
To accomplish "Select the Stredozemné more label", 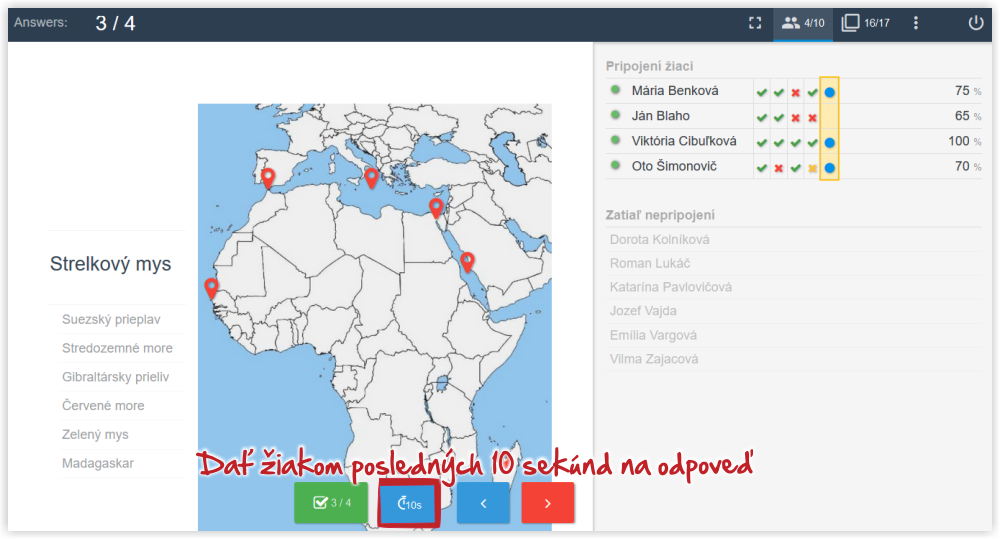I will [x=117, y=348].
